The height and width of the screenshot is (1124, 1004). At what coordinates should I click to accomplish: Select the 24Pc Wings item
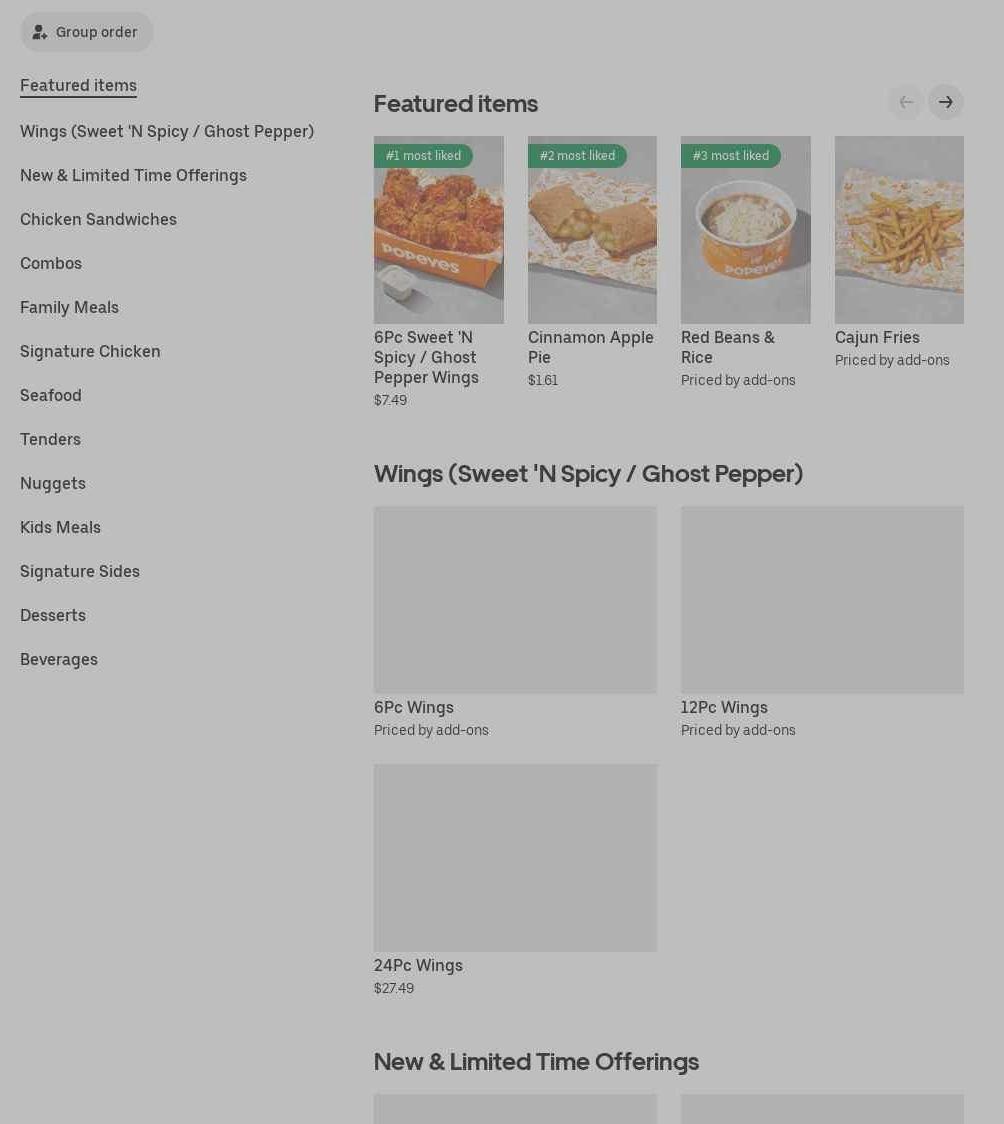515,880
